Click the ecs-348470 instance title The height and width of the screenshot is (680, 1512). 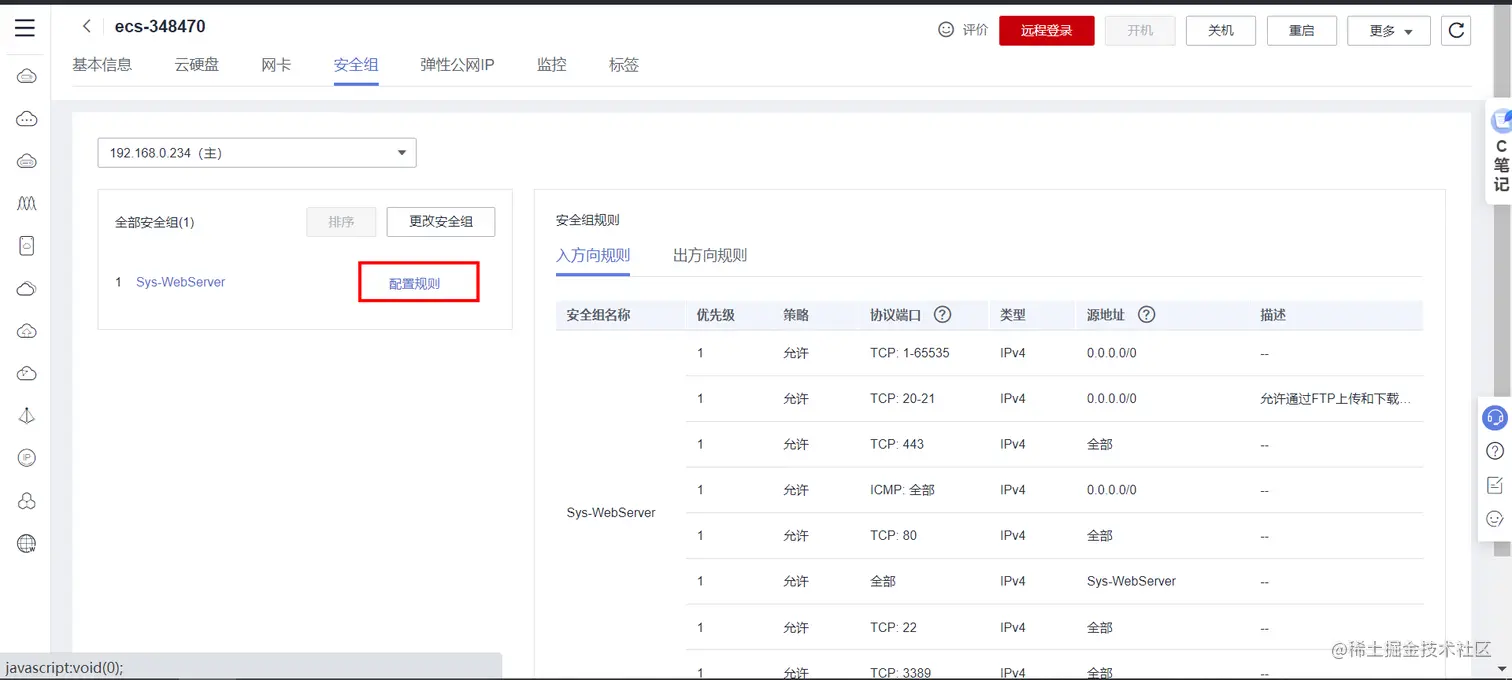[160, 27]
